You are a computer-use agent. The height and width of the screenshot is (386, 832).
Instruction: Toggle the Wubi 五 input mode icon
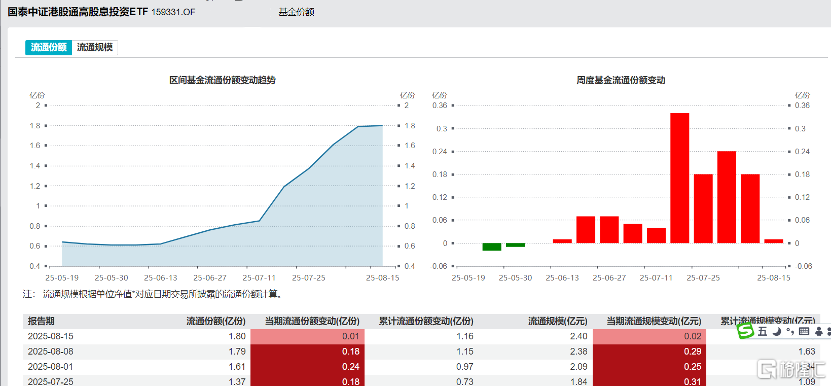(762, 332)
